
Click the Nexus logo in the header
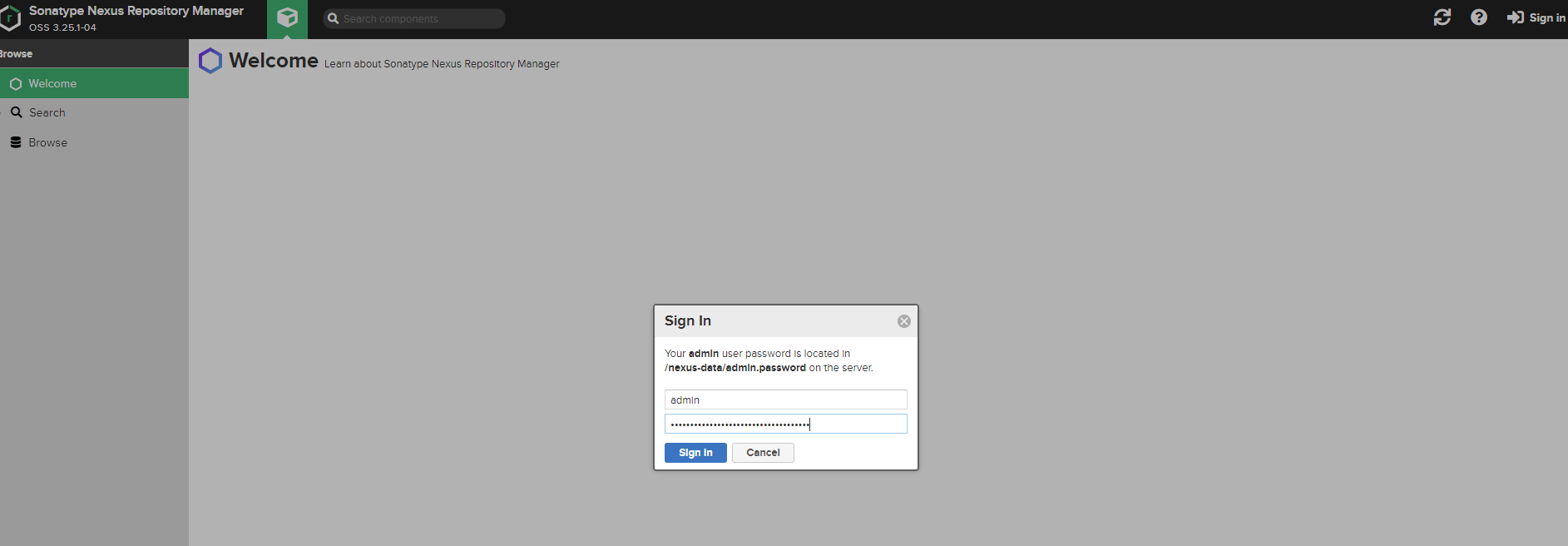pos(10,18)
